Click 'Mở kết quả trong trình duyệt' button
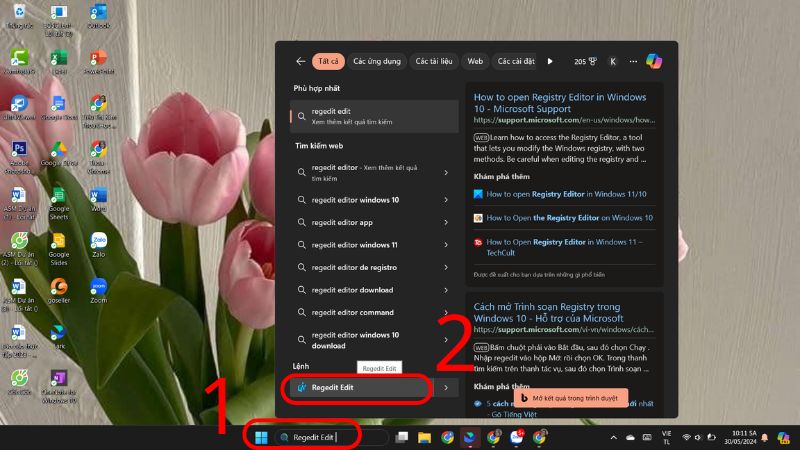Screen dimensions: 800x450 tap(570, 398)
